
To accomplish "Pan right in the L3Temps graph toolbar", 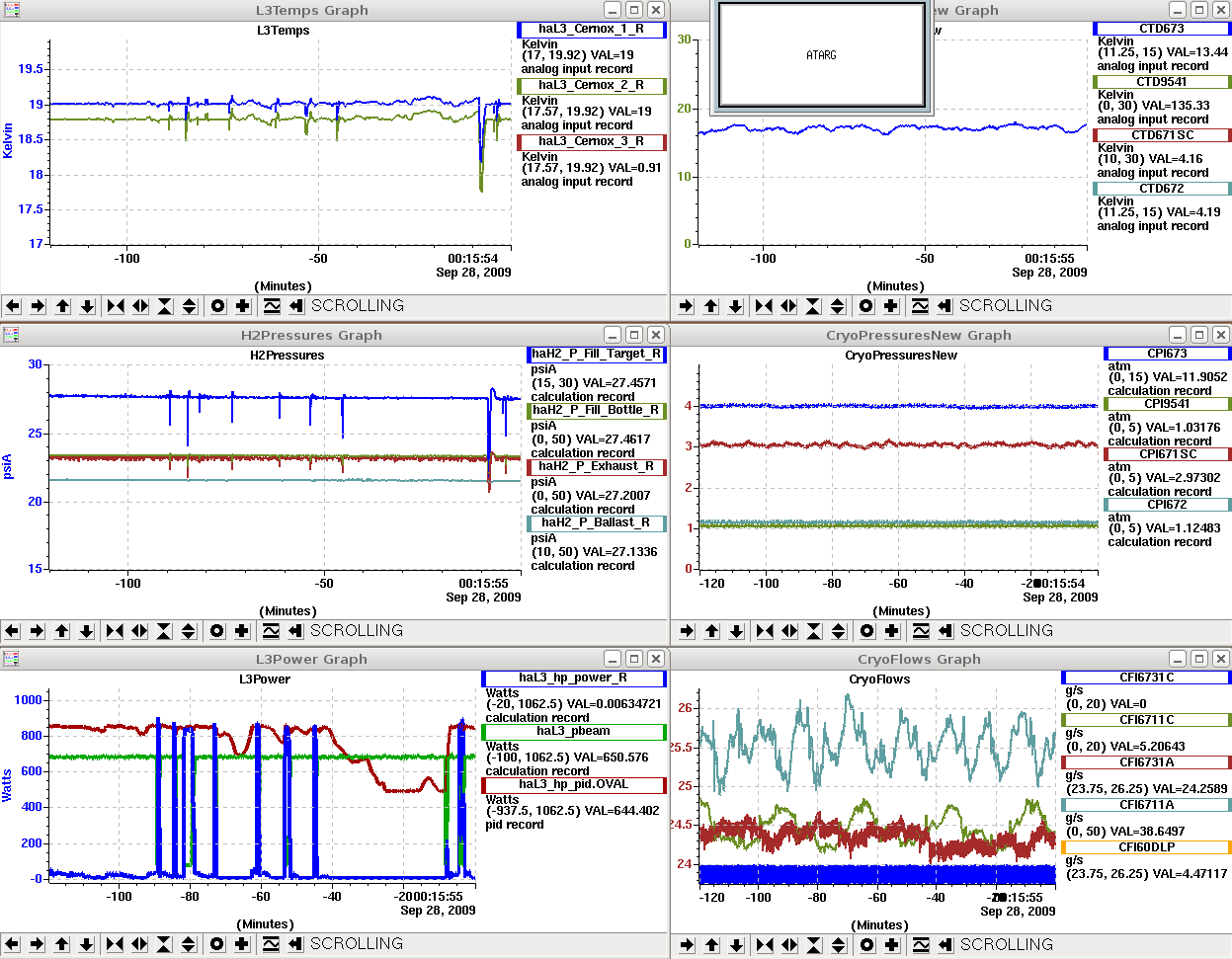I will tap(38, 306).
